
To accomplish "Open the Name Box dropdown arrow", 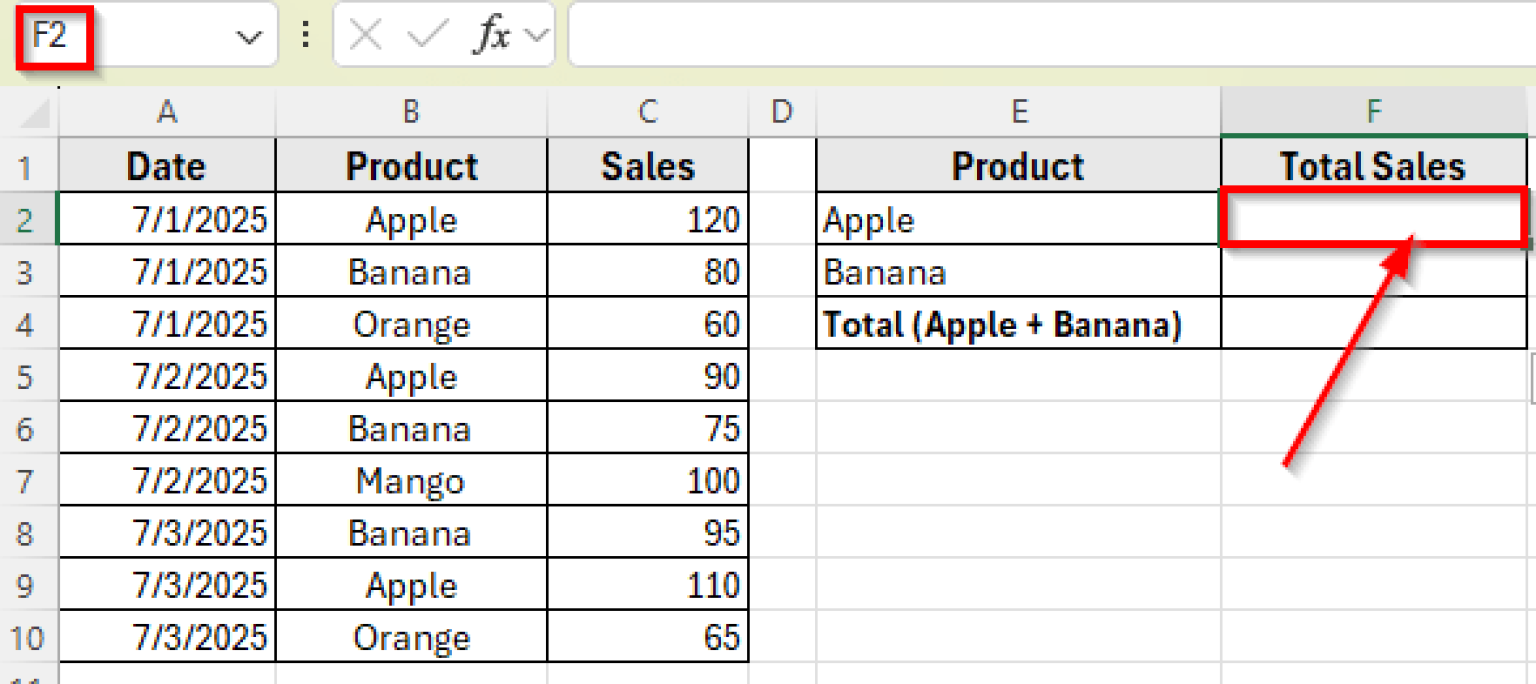I will [248, 34].
